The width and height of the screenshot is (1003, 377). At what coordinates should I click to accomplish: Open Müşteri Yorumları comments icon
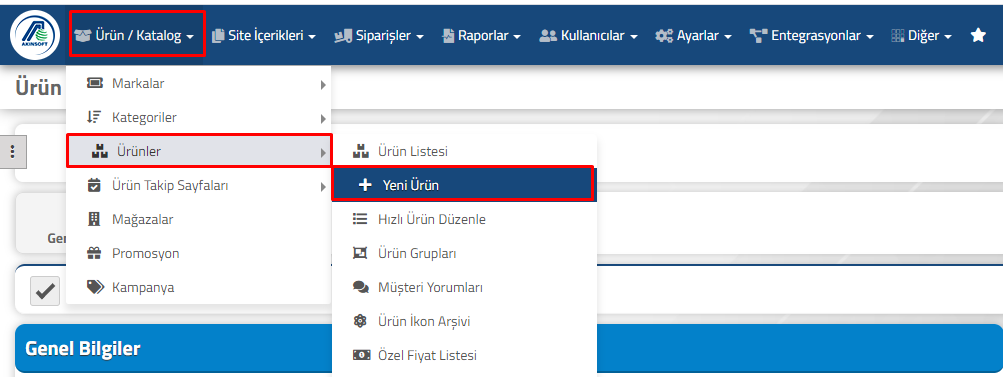coord(361,287)
